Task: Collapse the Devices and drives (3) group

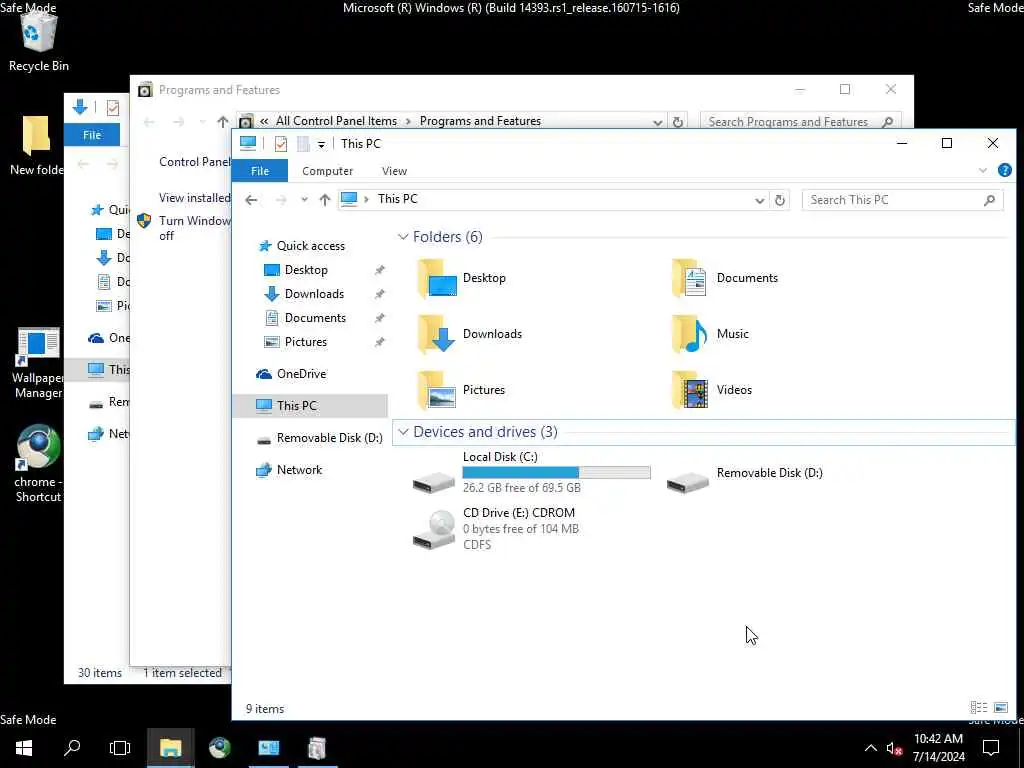Action: tap(403, 432)
